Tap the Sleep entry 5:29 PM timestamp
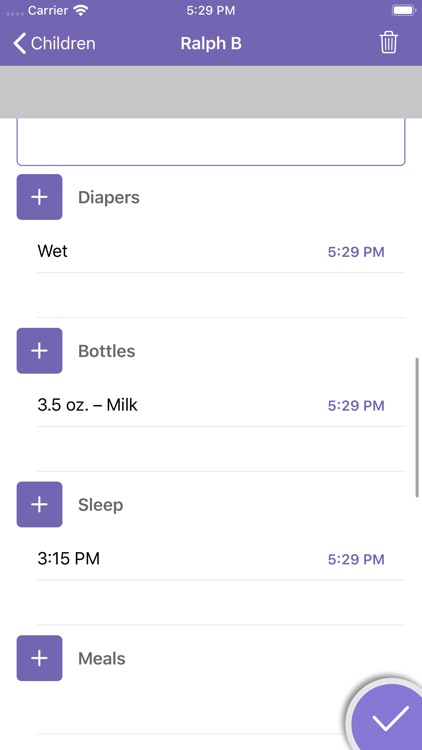 [x=356, y=559]
